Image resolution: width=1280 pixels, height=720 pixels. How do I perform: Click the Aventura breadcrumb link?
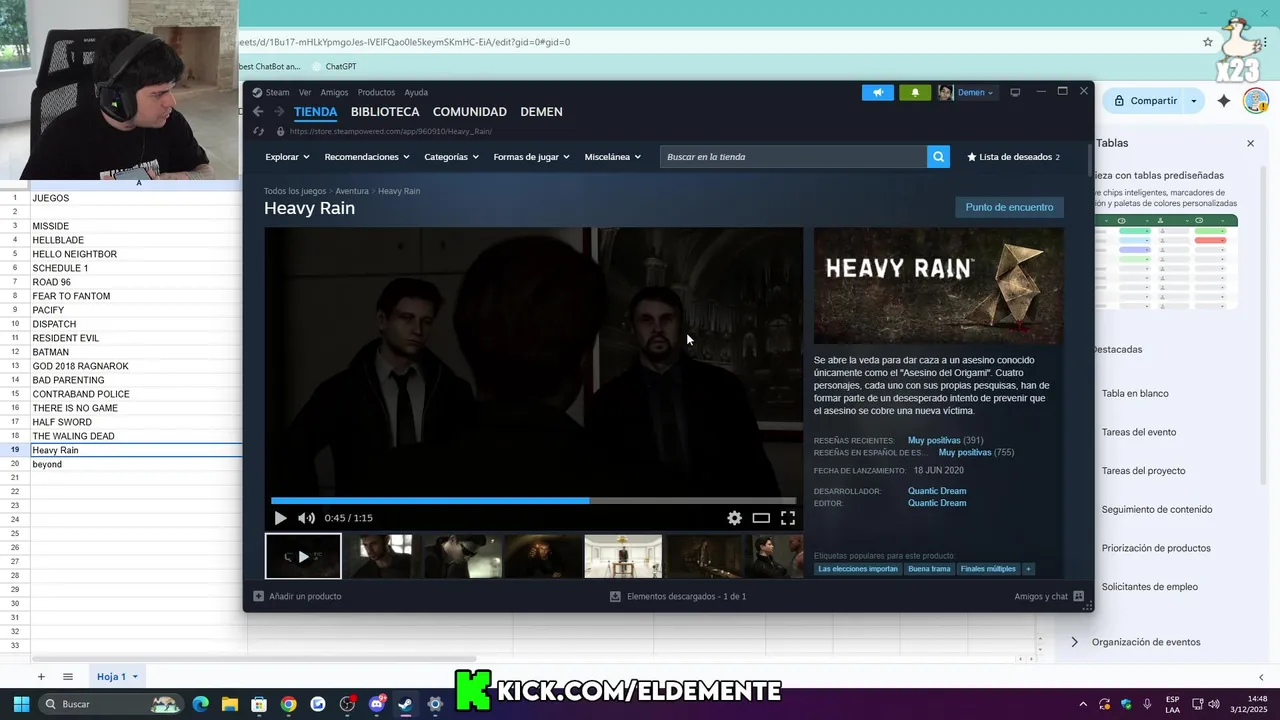click(352, 191)
